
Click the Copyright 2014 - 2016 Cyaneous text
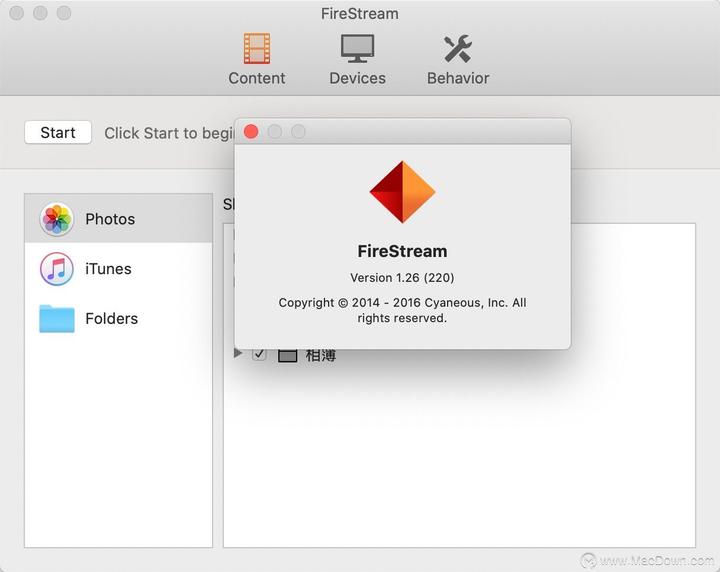pos(402,310)
